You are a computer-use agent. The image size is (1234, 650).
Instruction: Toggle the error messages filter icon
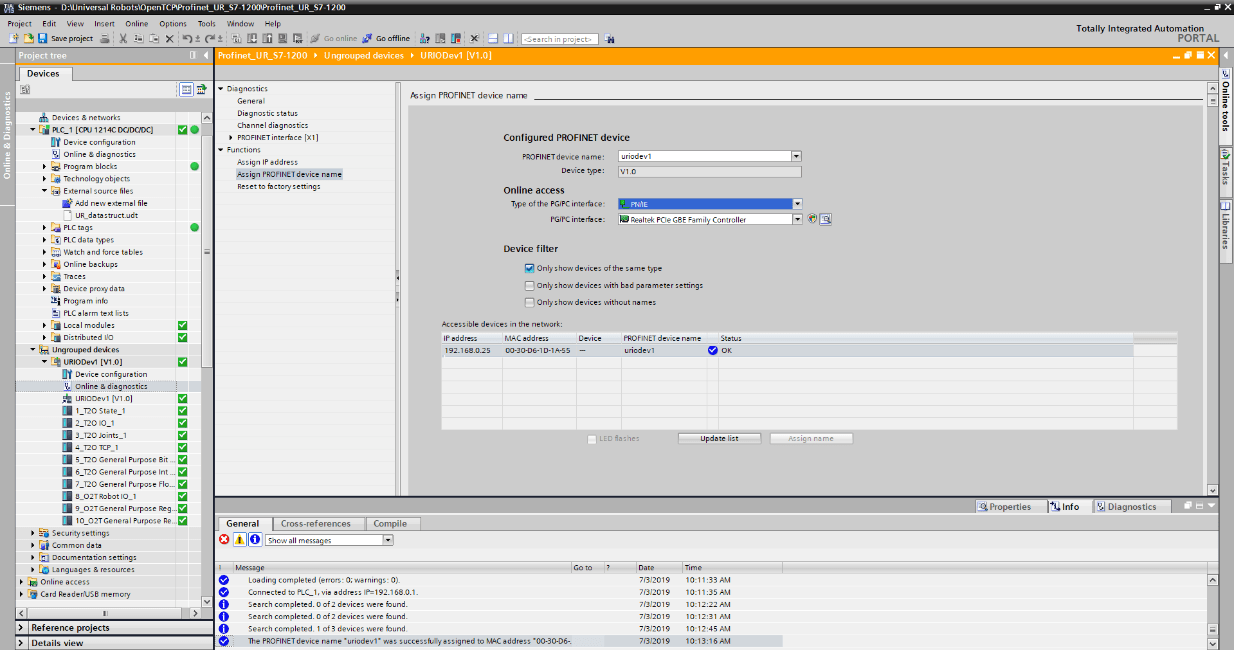point(225,540)
